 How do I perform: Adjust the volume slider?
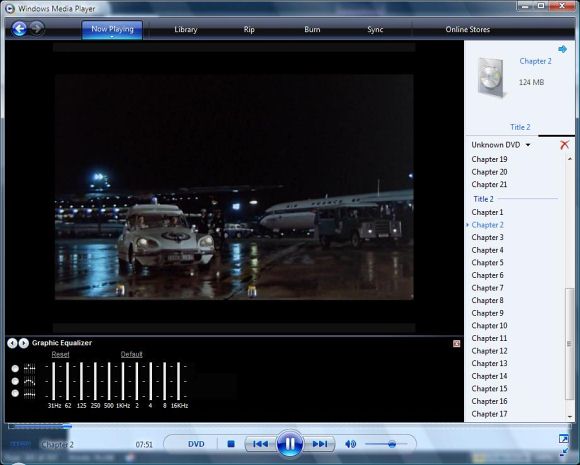click(x=387, y=444)
